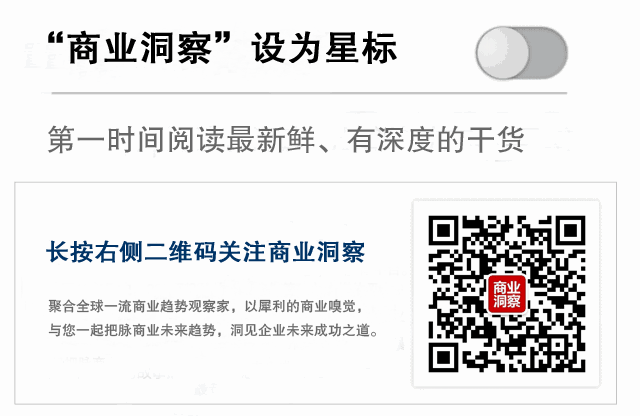
Task: Click the QR code's top-left finder square
Action: coord(443,231)
